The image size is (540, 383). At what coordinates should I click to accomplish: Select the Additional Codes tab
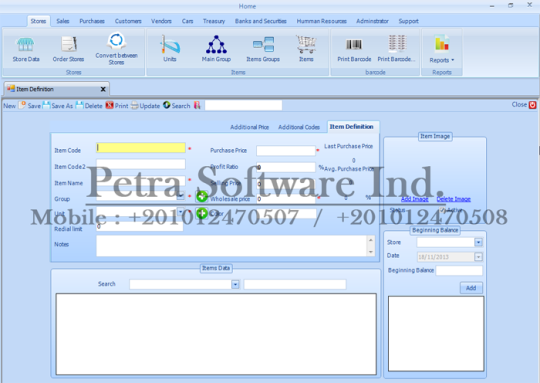[299, 127]
